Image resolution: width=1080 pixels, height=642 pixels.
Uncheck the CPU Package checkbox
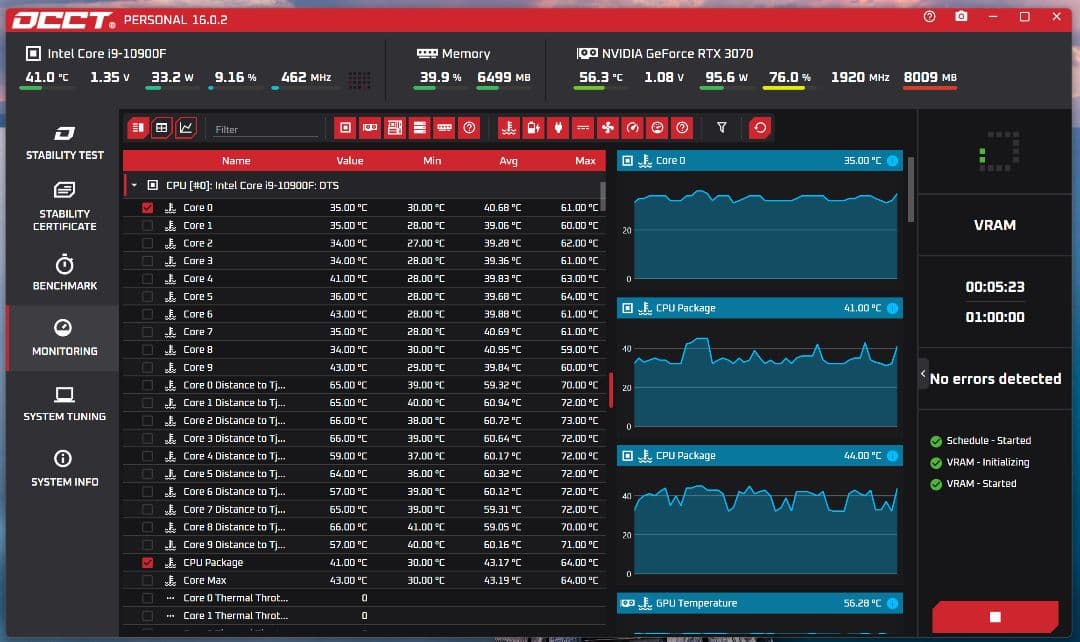pos(148,563)
